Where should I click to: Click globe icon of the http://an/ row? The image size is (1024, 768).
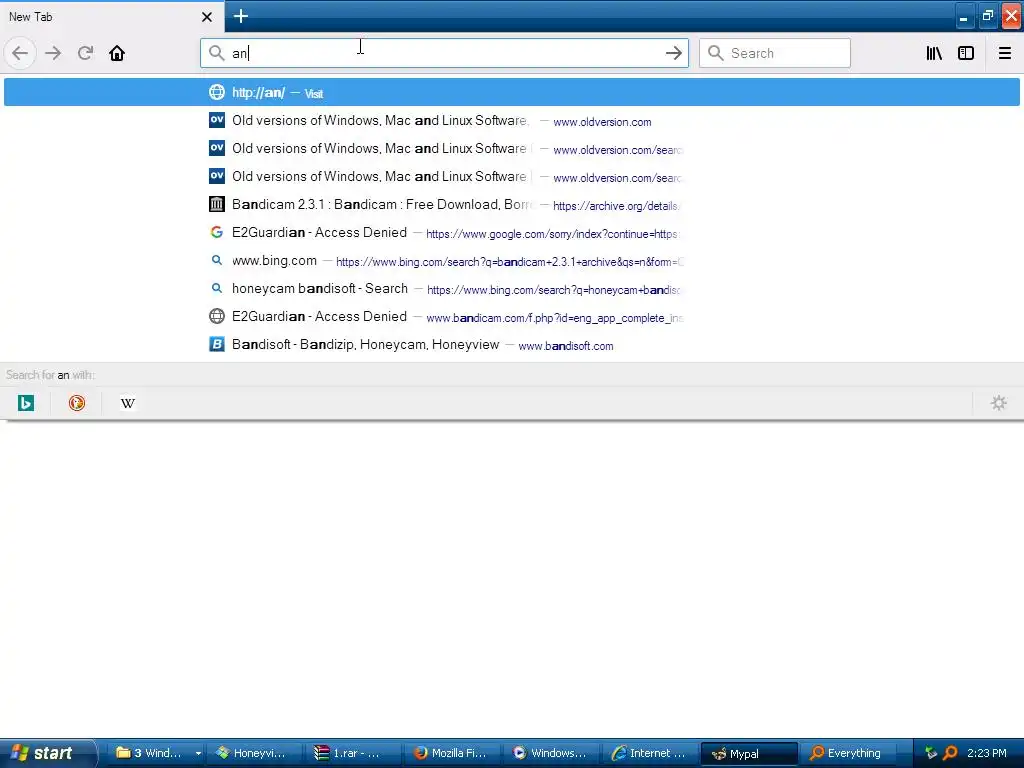pos(217,92)
